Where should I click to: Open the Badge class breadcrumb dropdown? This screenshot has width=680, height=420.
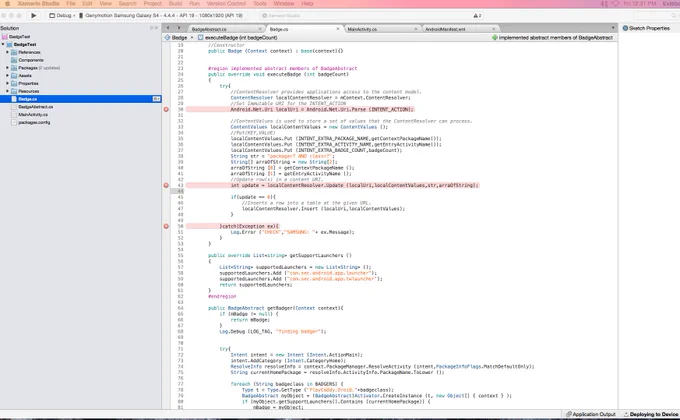coord(179,38)
